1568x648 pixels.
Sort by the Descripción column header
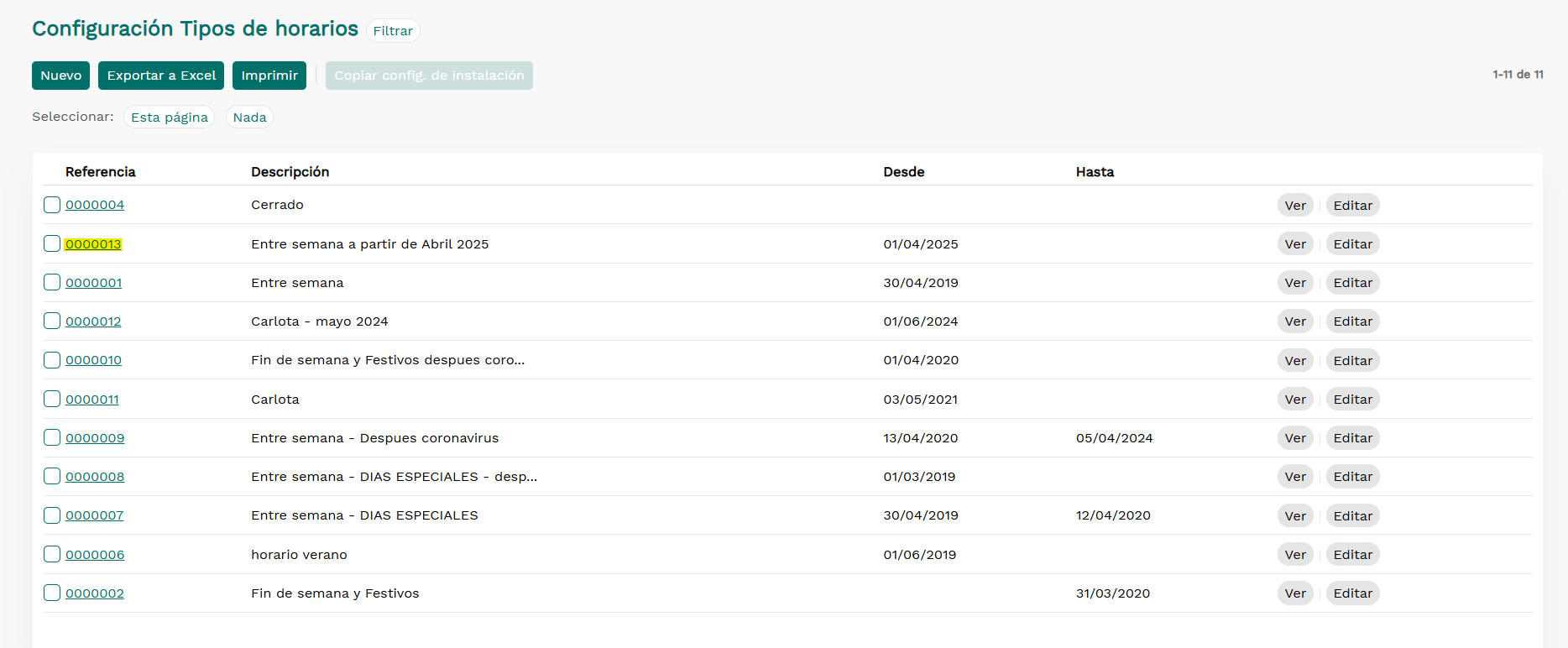coord(290,172)
